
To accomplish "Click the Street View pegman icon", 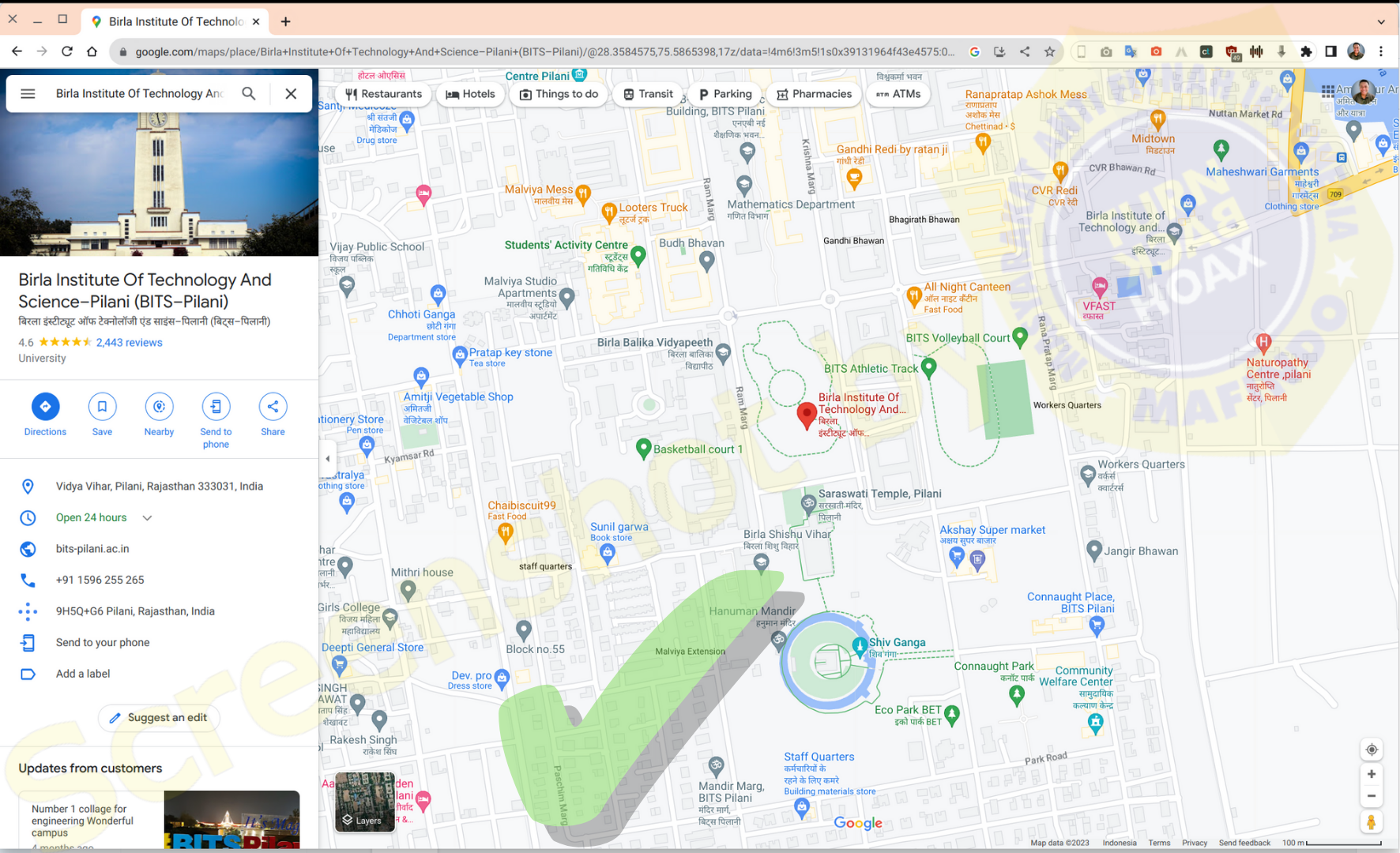I will tap(1372, 822).
